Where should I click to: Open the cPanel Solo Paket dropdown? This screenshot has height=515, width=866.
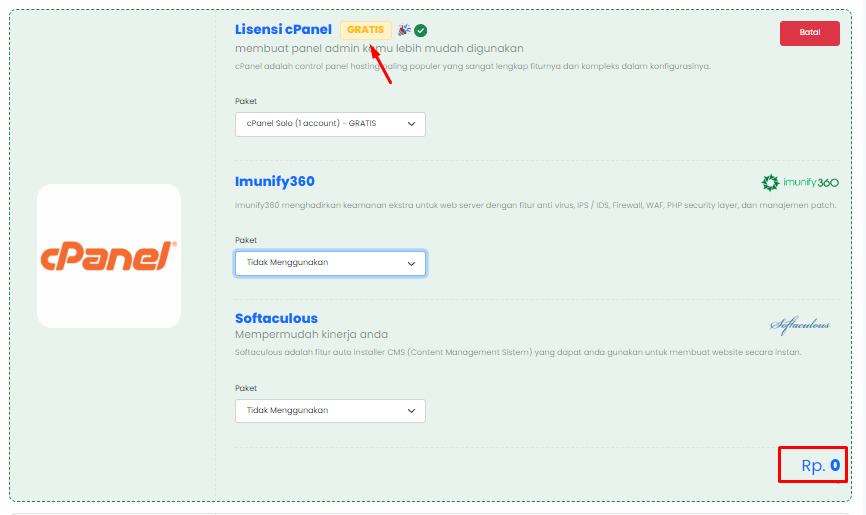[x=330, y=124]
